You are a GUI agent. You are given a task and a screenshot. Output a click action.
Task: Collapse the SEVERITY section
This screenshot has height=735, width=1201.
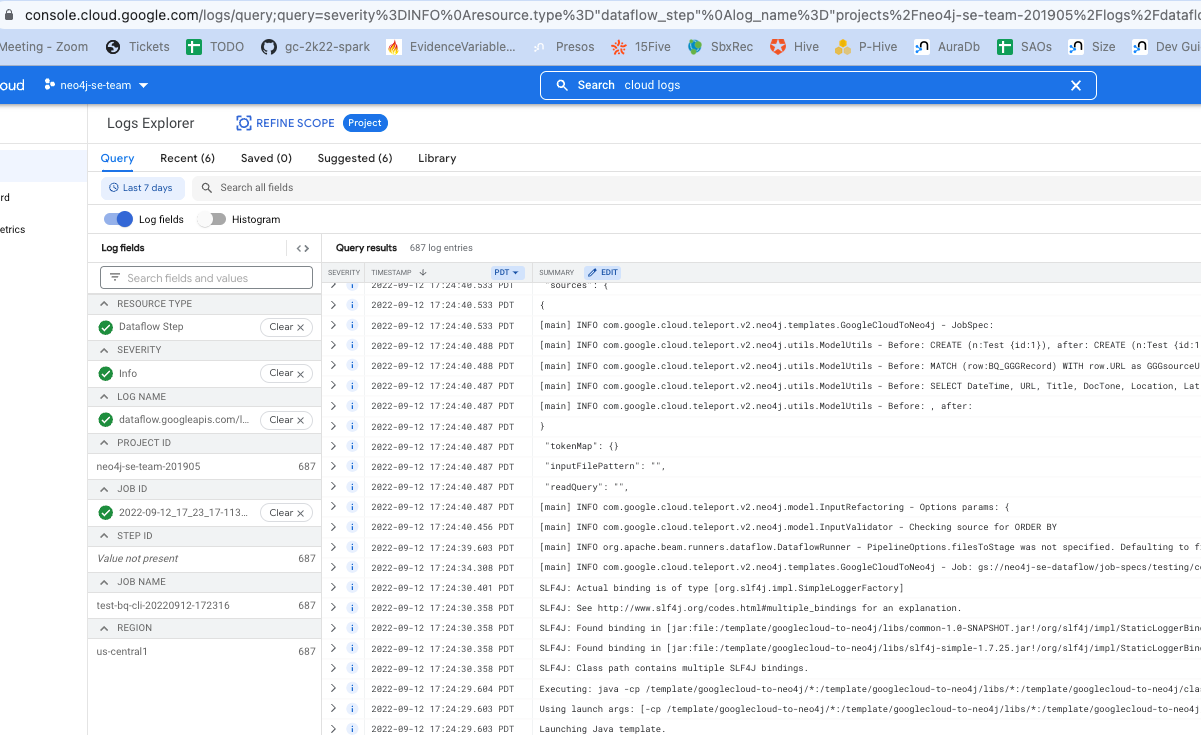click(x=104, y=350)
